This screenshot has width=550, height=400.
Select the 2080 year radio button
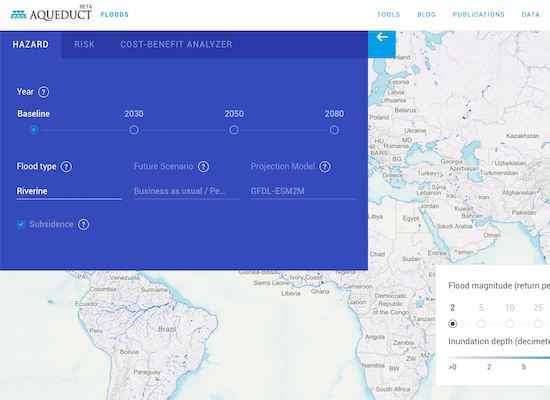point(334,130)
